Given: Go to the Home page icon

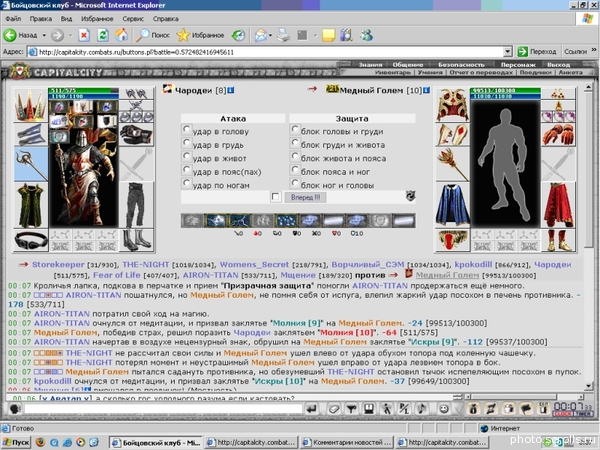Looking at the screenshot, I should [x=121, y=35].
